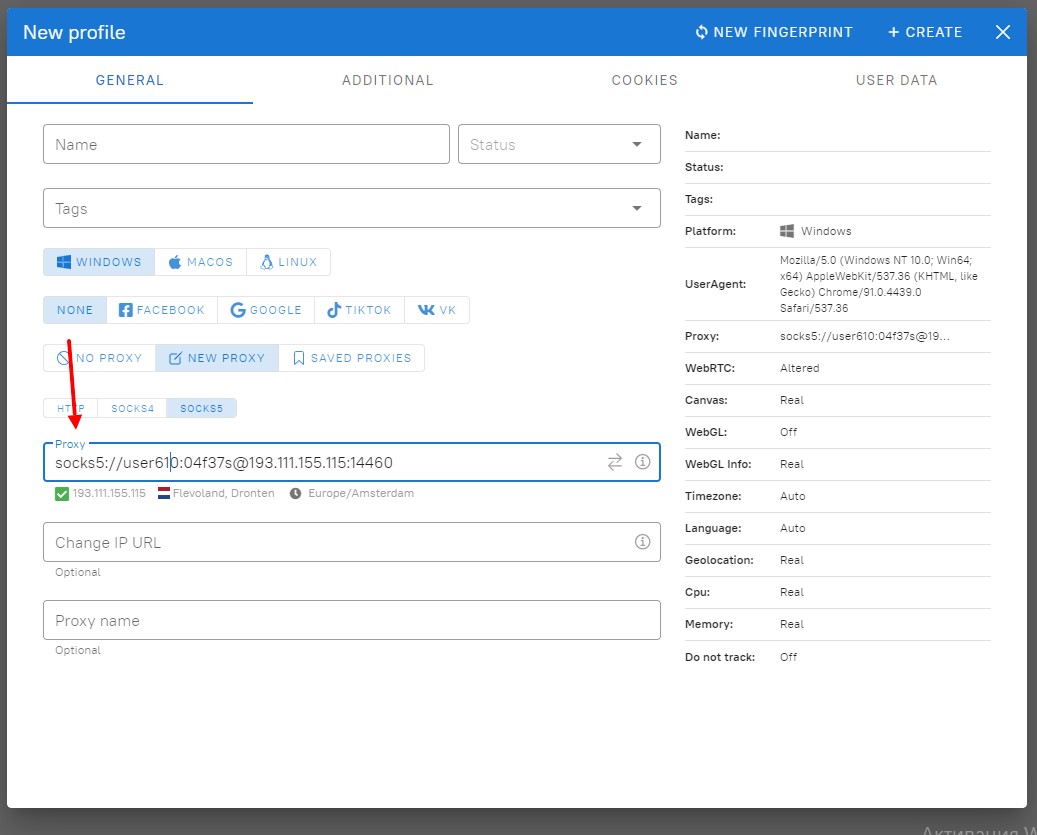1037x835 pixels.
Task: Click the Language 'Auto' value
Action: pos(792,528)
